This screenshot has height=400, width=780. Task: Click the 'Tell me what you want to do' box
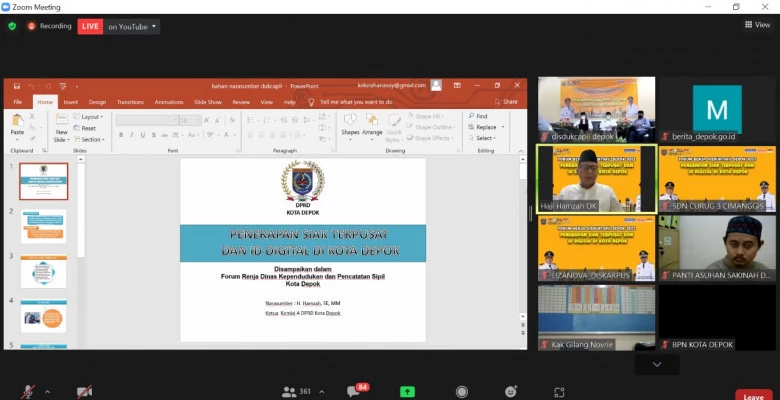tap(351, 101)
